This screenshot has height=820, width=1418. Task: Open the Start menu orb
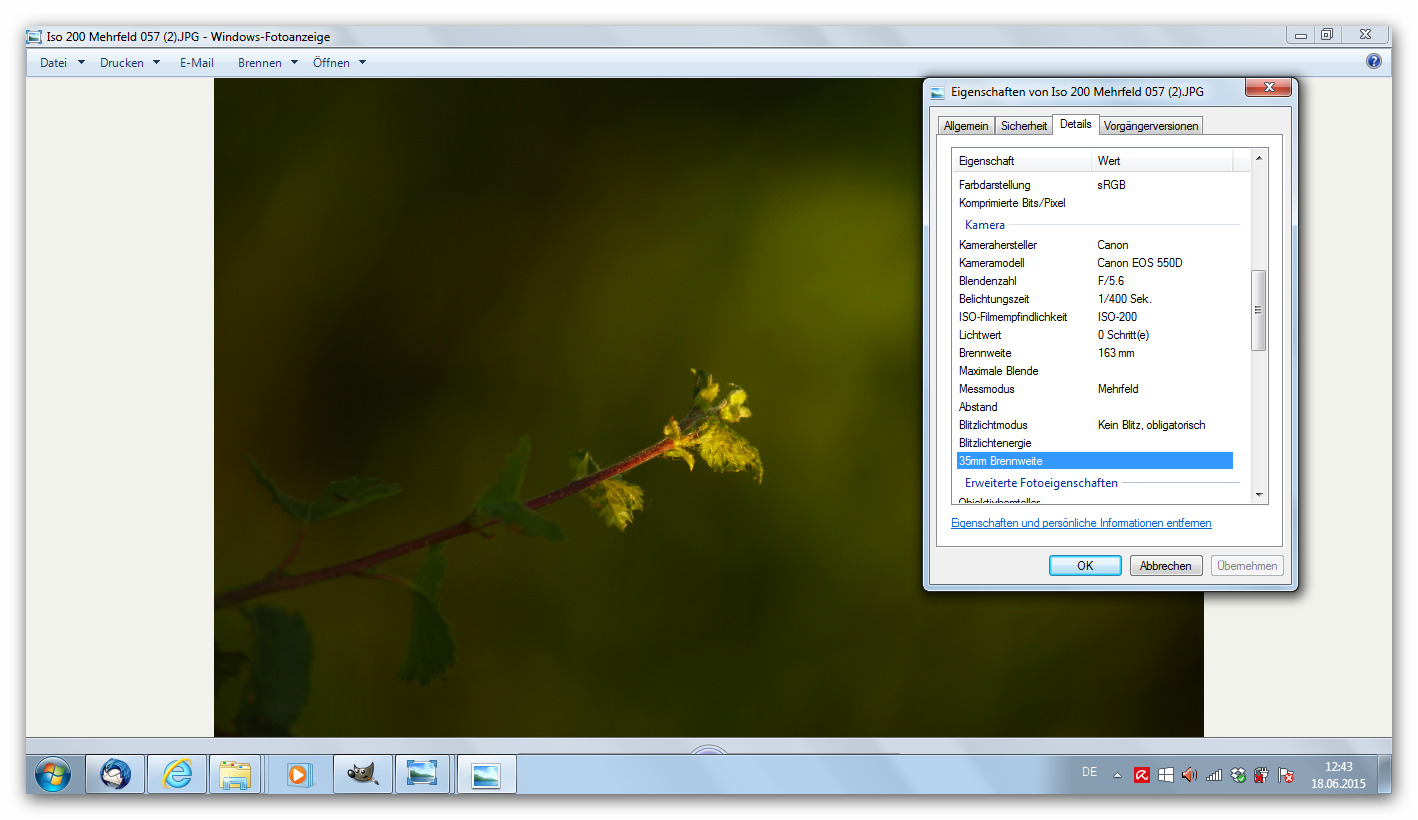(x=53, y=774)
